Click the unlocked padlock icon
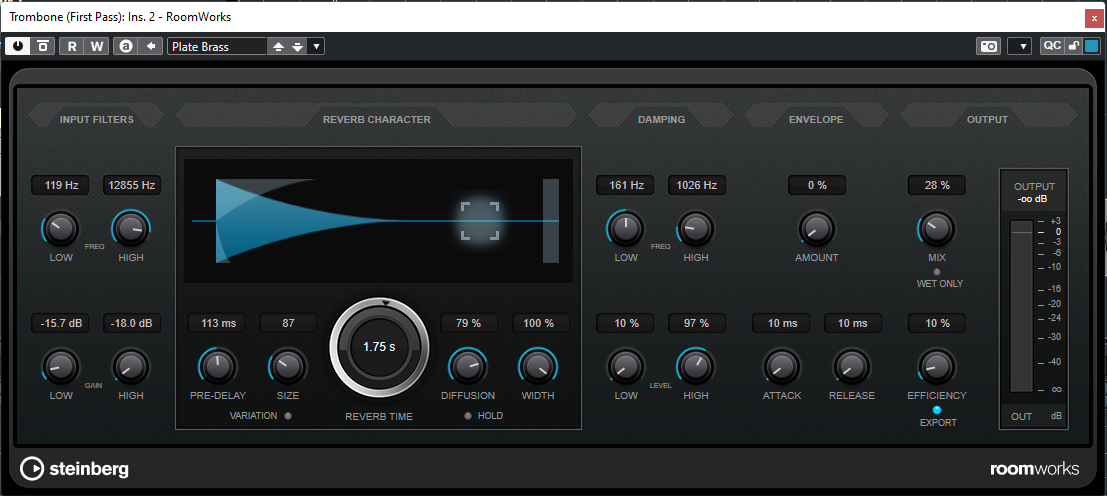Screen dimensions: 1107x496 [1073, 46]
